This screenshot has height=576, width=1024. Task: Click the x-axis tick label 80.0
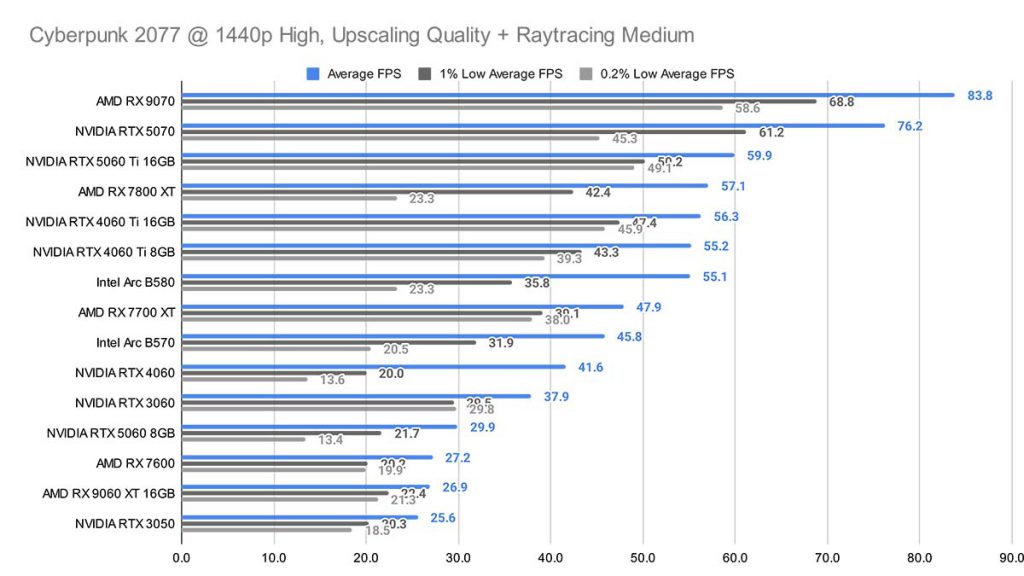click(x=920, y=558)
